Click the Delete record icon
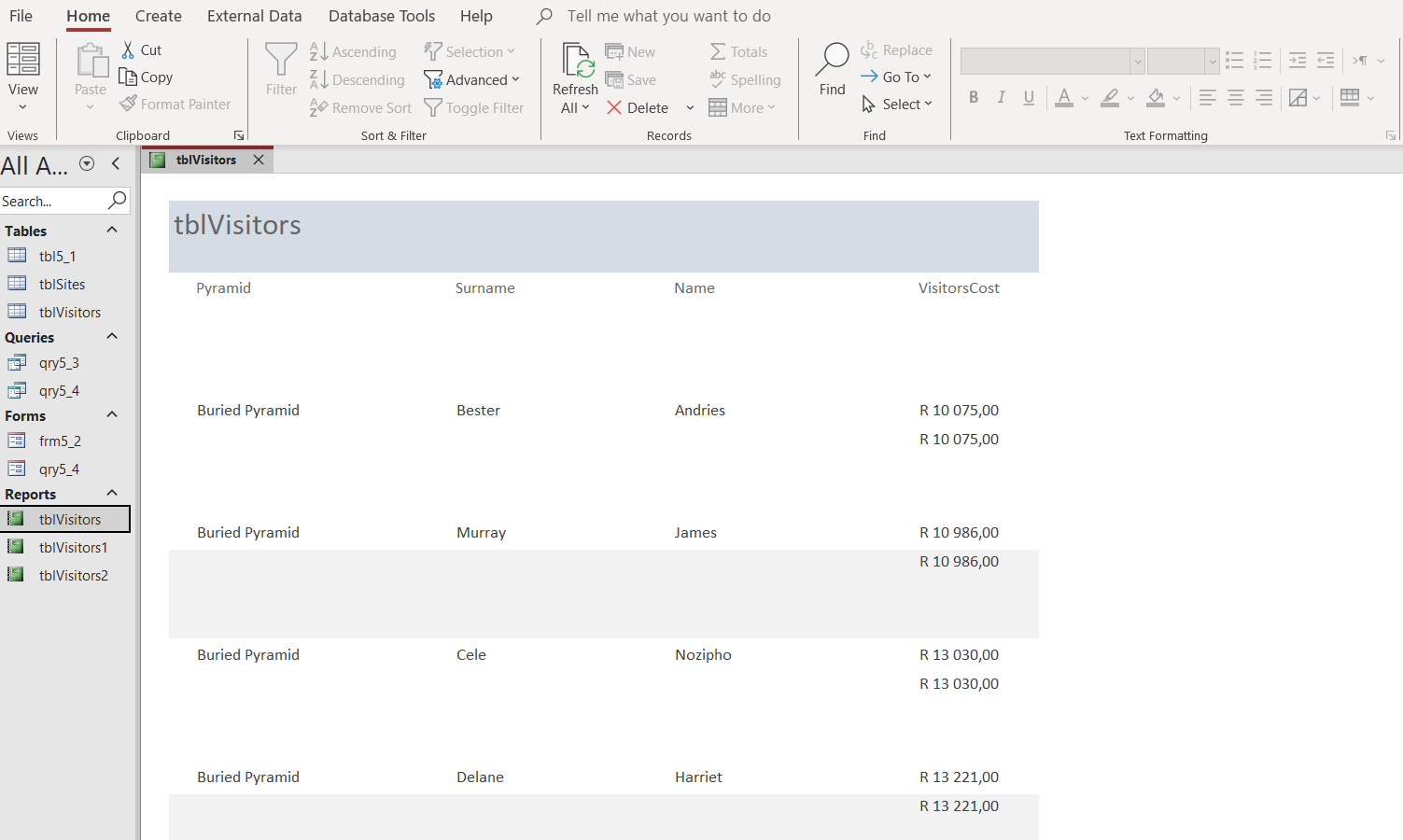1403x840 pixels. 614,108
